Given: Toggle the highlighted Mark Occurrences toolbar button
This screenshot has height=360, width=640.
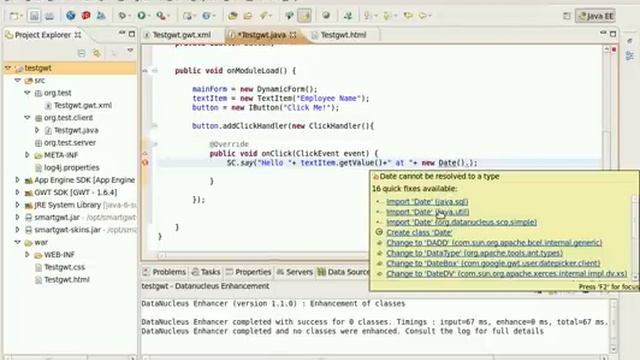Looking at the screenshot, I should click(x=304, y=16).
